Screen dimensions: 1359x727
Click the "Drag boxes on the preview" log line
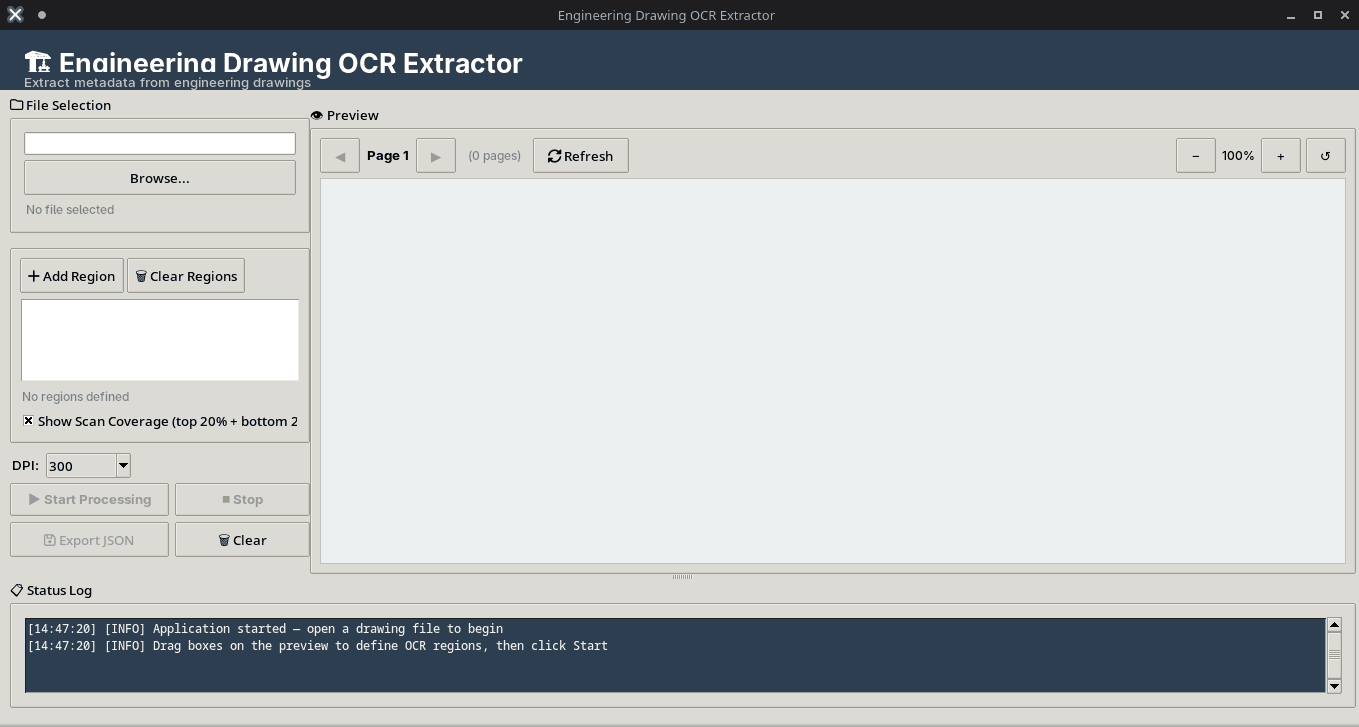(x=317, y=646)
